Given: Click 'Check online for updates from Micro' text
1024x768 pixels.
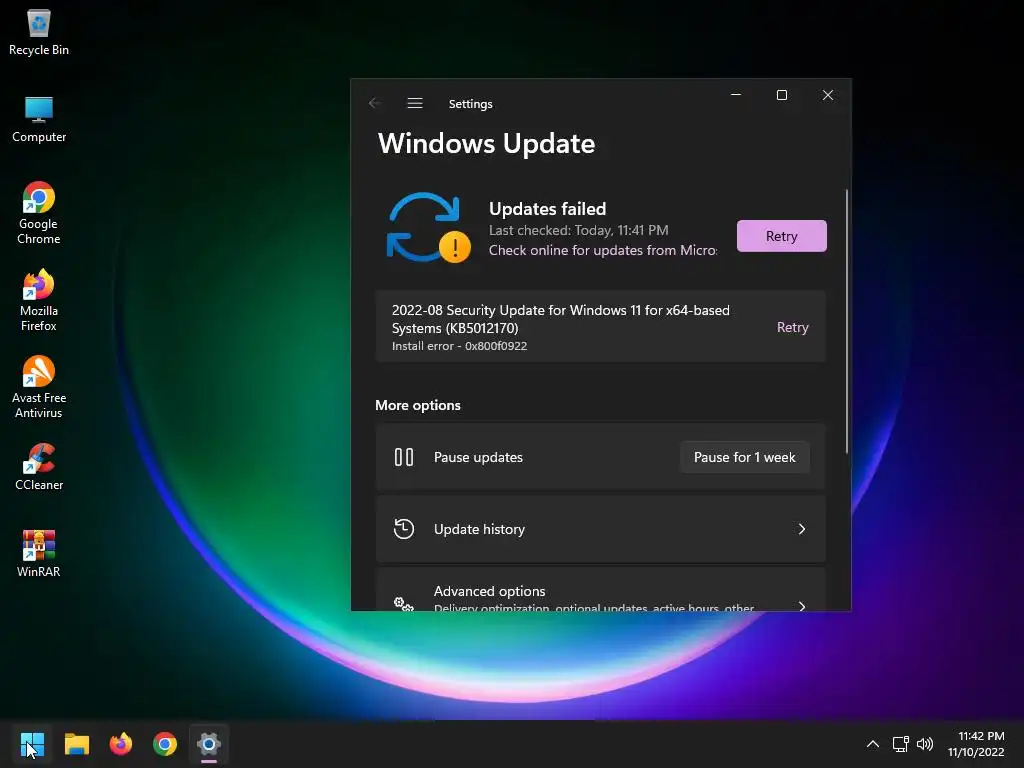Looking at the screenshot, I should point(603,250).
